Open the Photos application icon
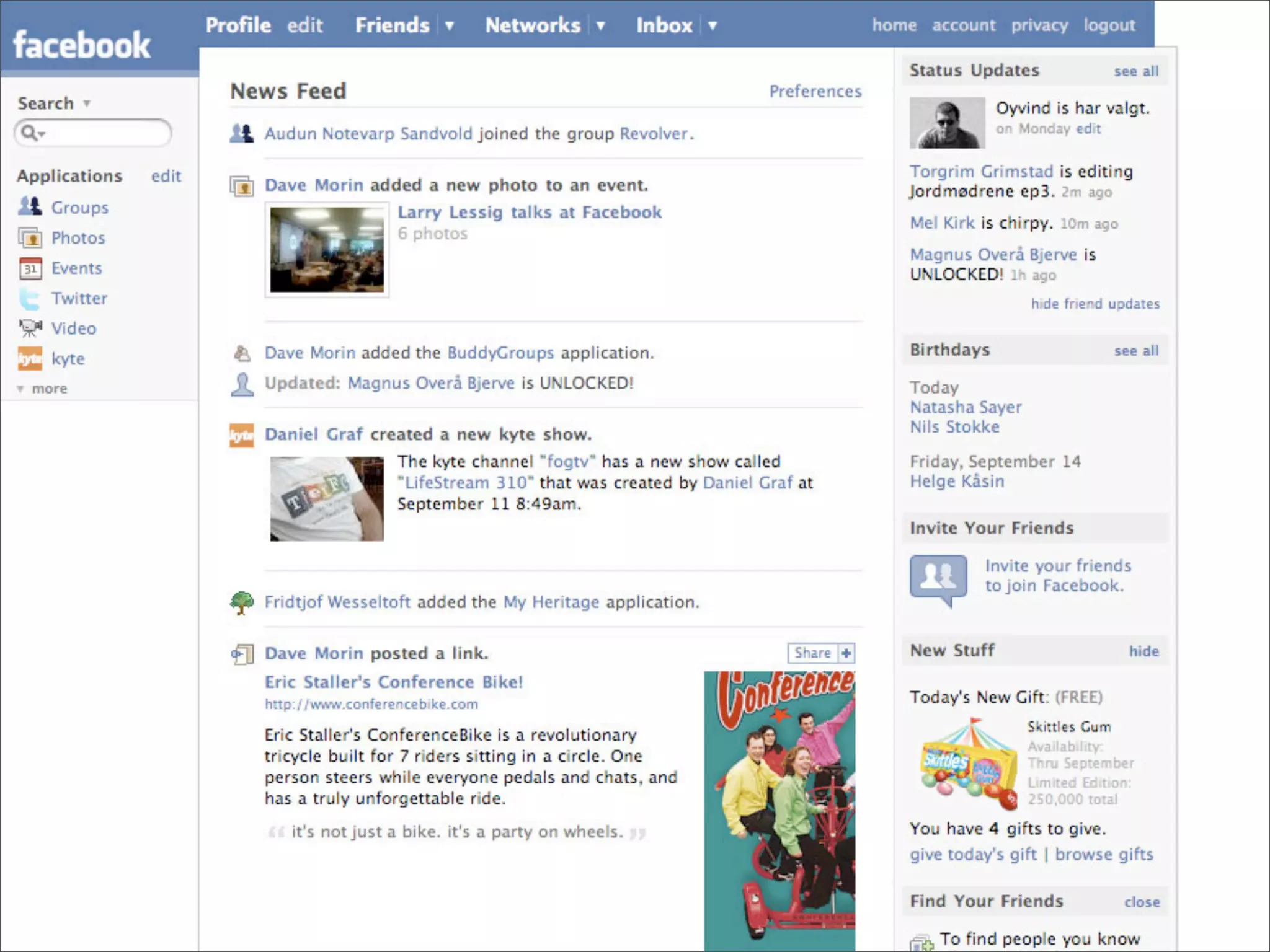The width and height of the screenshot is (1270, 952). [30, 237]
